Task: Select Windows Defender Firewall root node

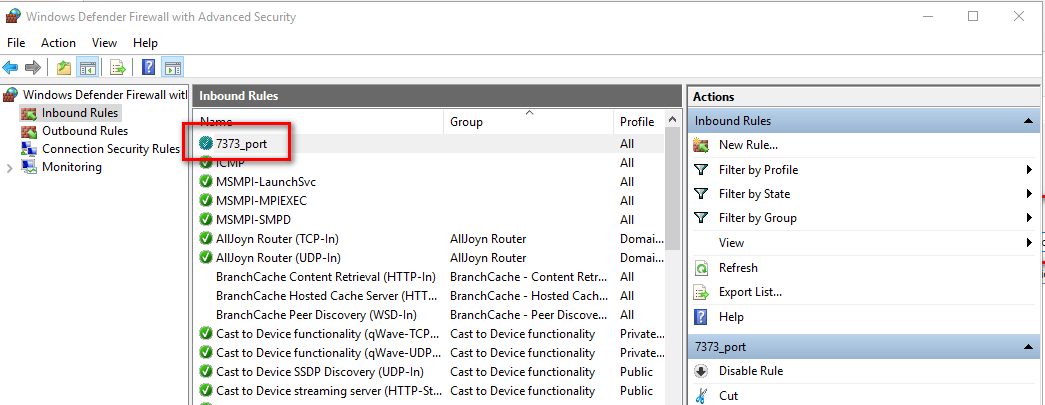Action: pos(105,95)
